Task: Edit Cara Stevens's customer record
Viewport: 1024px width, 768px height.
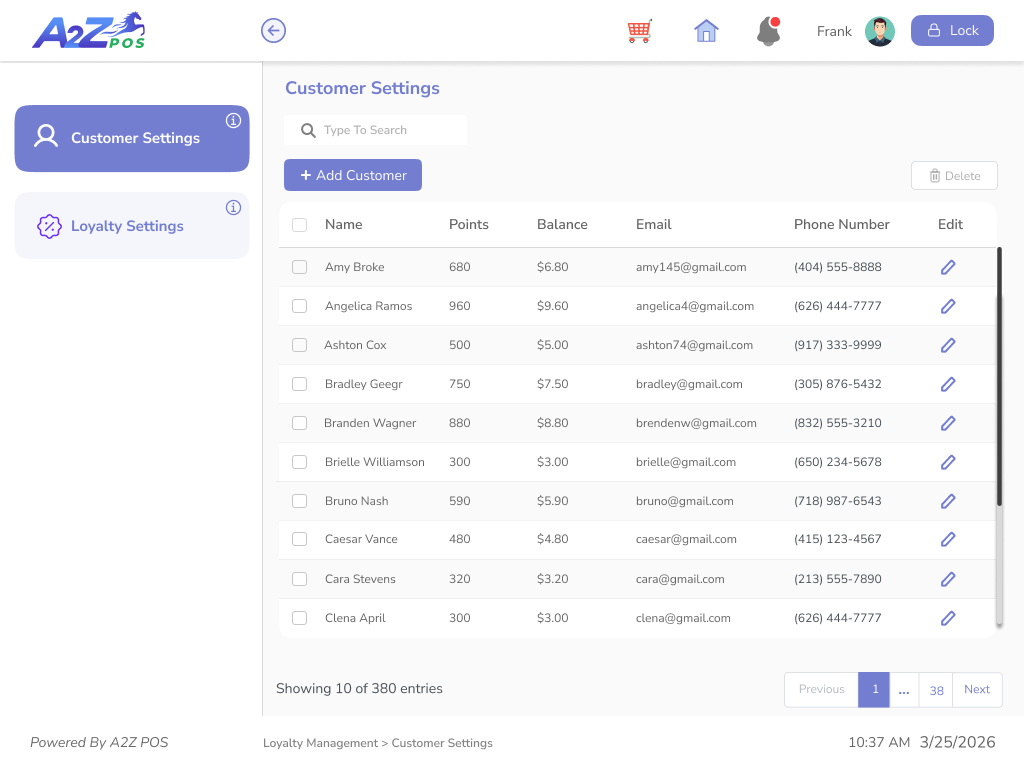Action: 947,578
